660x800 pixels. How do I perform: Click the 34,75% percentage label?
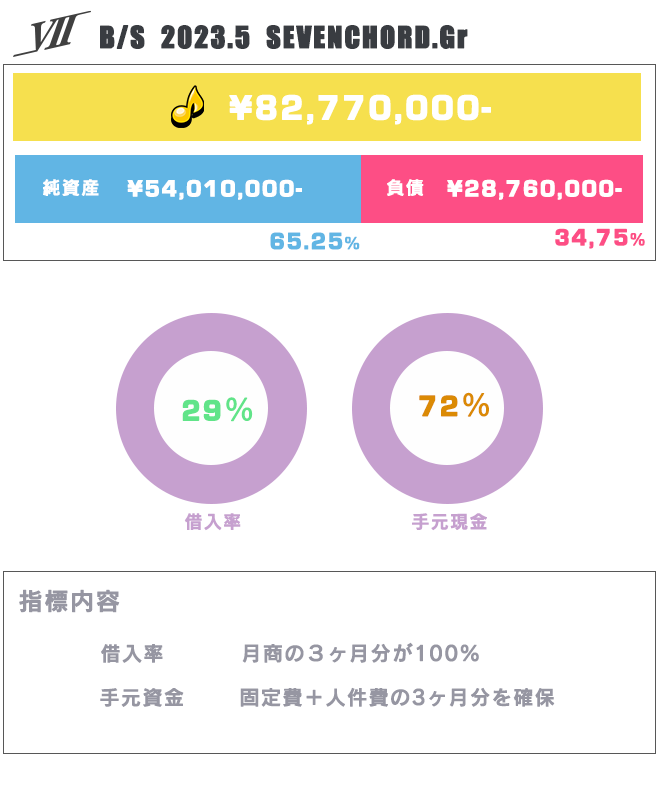599,238
